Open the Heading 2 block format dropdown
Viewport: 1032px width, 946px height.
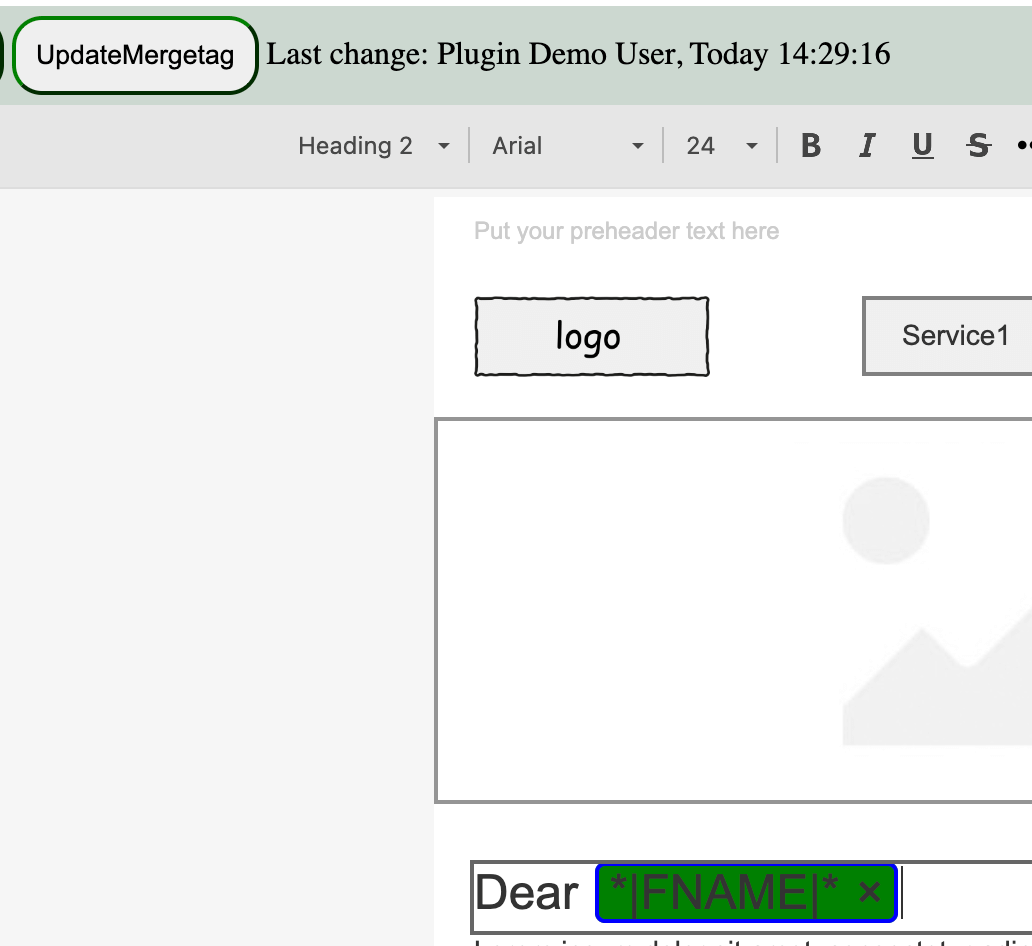pos(373,146)
